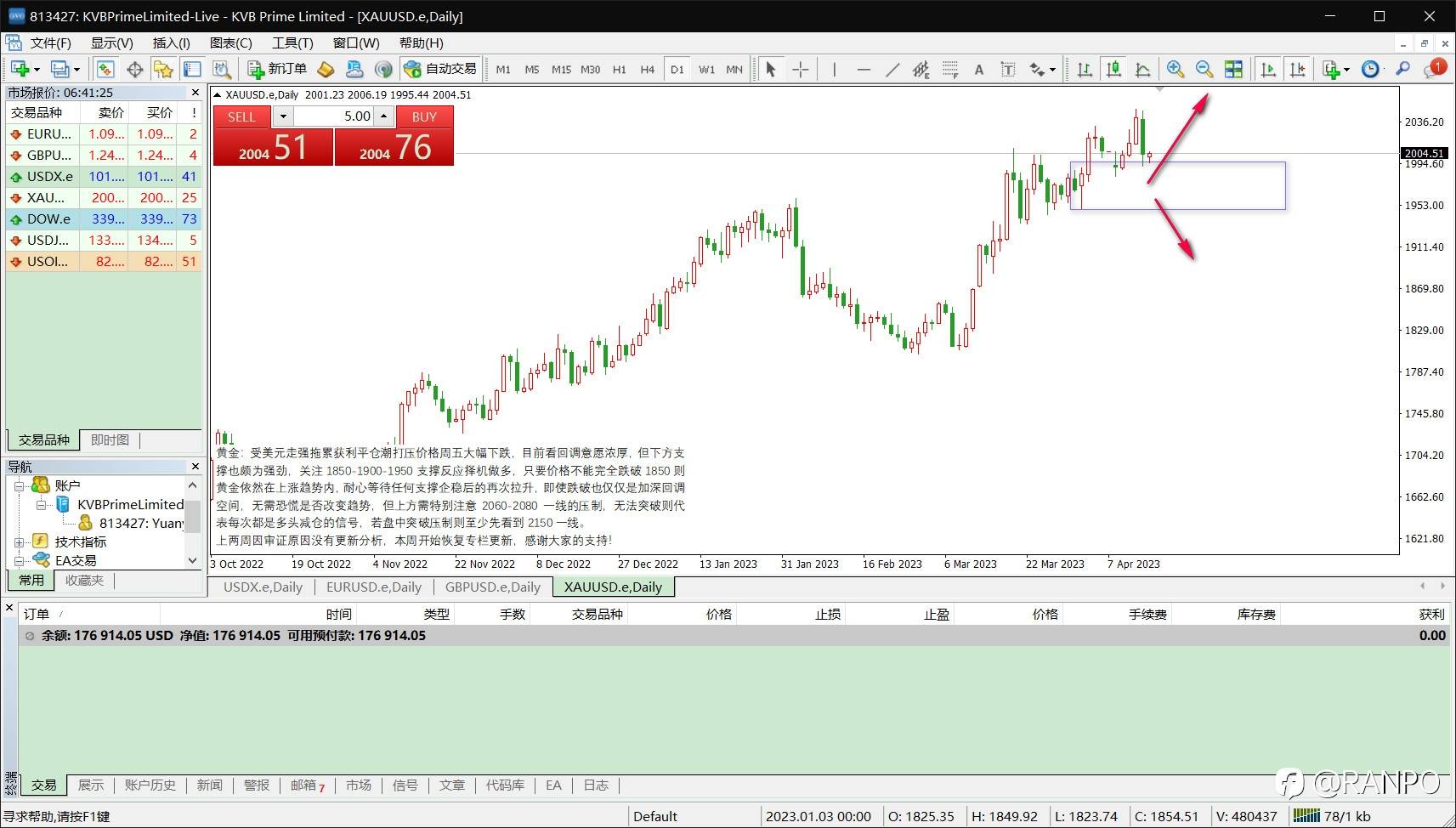Toggle chart auto scroll
1456x828 pixels.
click(1268, 69)
